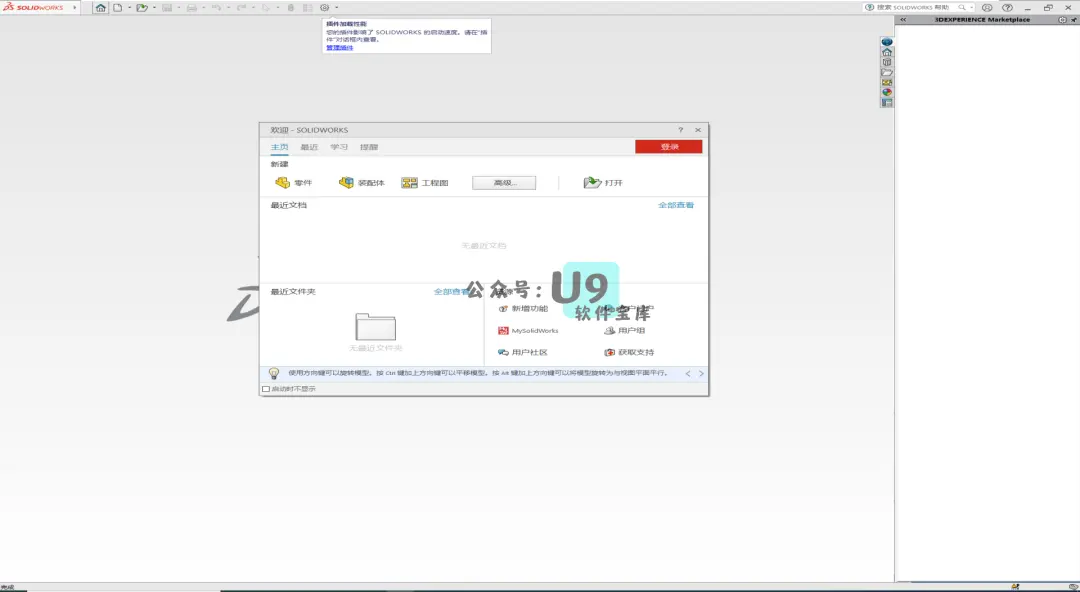The height and width of the screenshot is (592, 1080).
Task: Open the Custom Properties task pane tab
Action: tap(887, 103)
